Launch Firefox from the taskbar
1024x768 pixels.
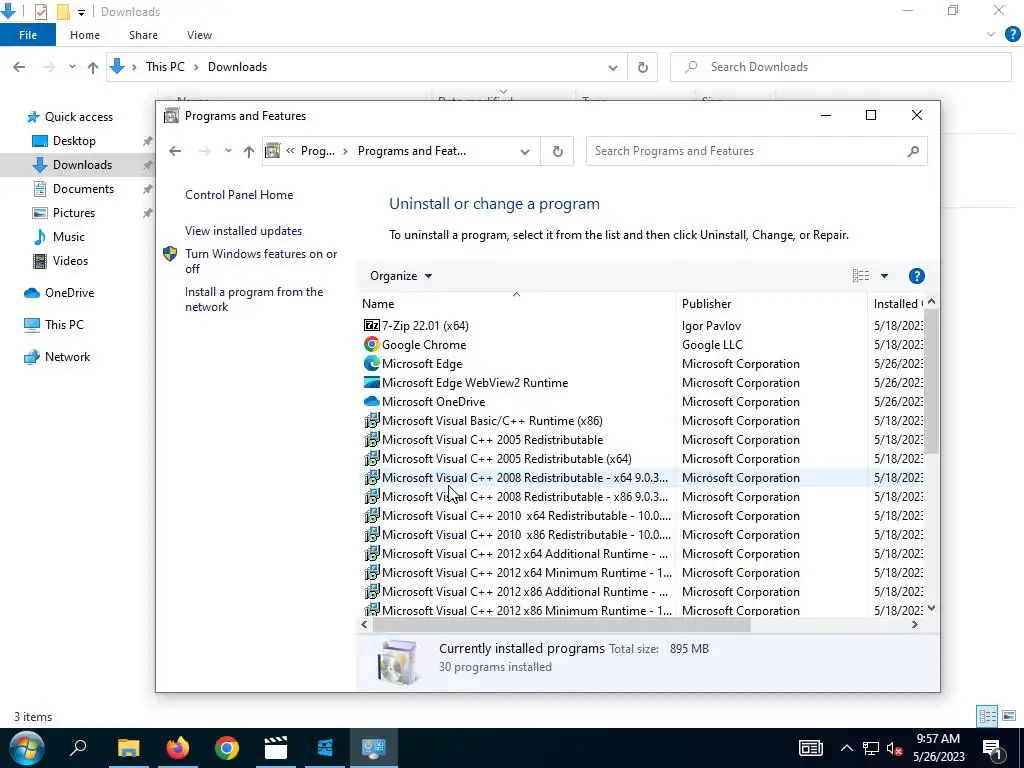[177, 748]
